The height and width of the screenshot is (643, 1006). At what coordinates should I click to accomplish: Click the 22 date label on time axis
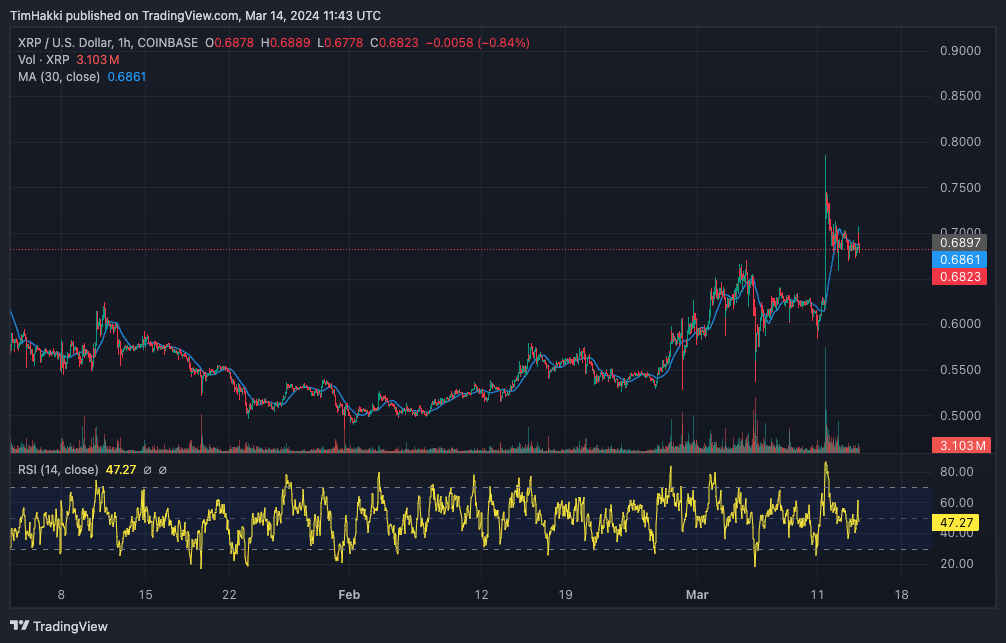point(229,595)
